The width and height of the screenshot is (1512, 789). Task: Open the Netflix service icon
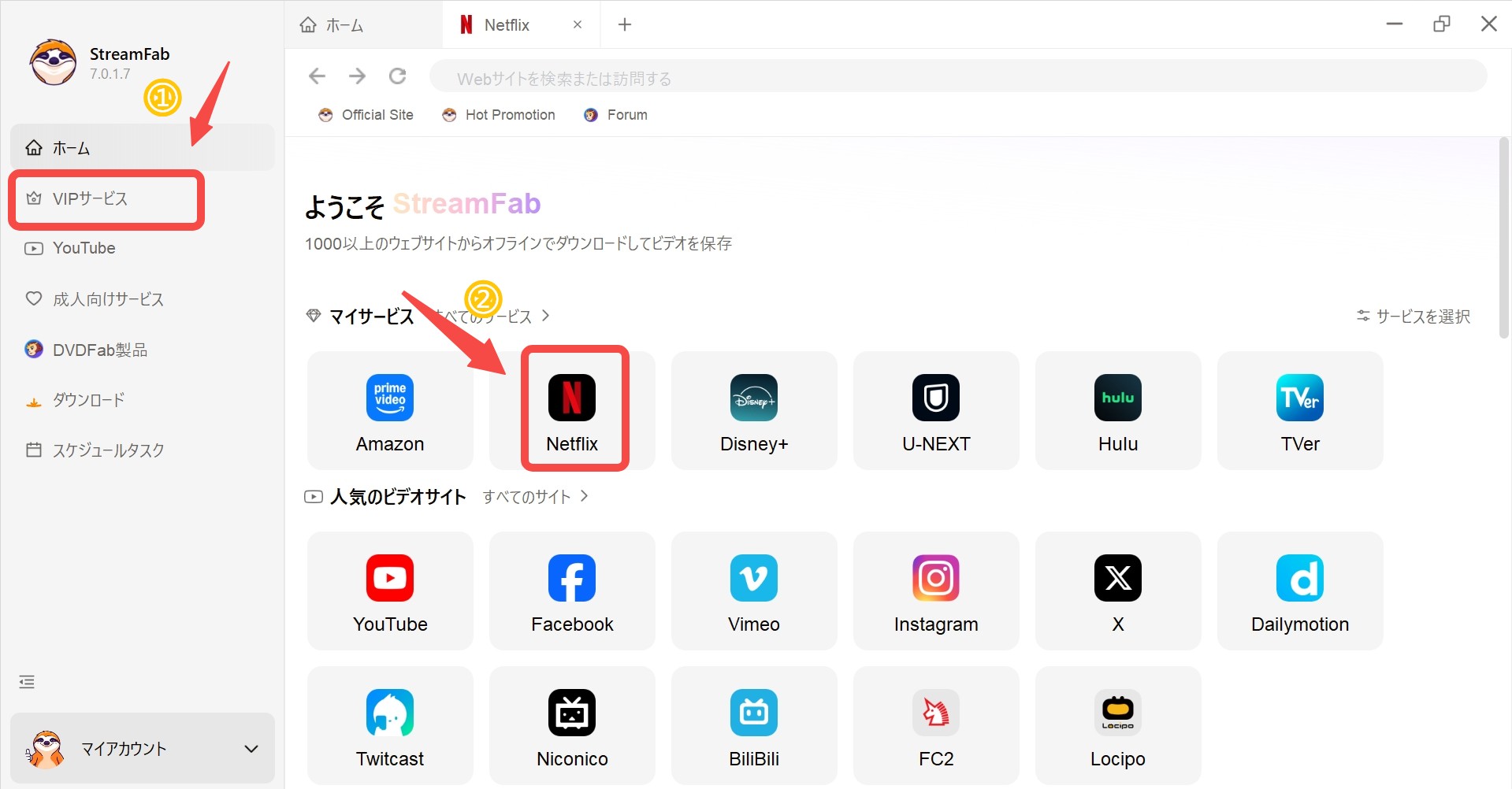coord(572,409)
